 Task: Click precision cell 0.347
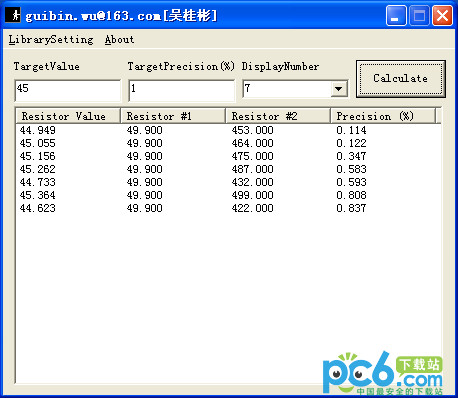[x=351, y=156]
